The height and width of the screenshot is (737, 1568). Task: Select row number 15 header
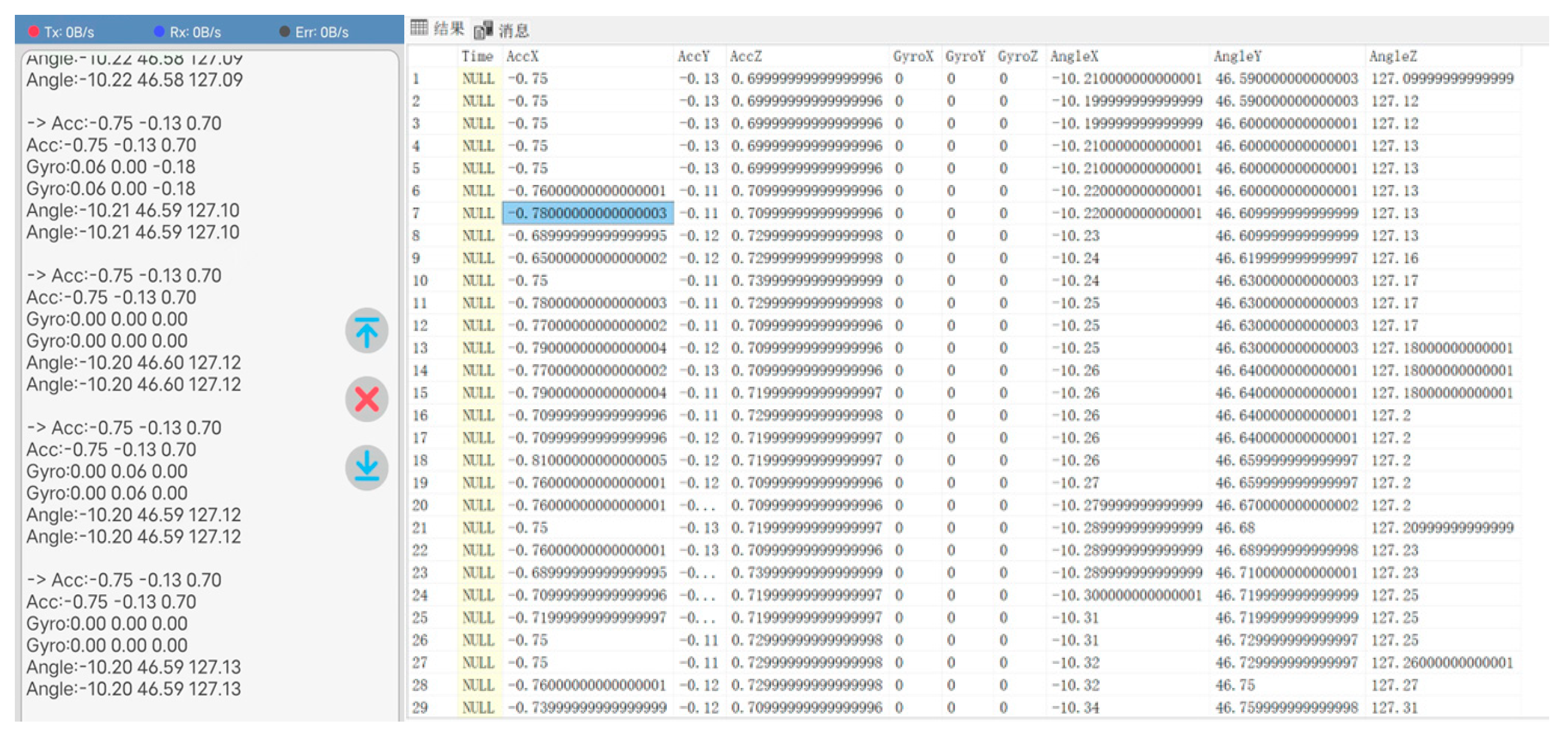pyautogui.click(x=420, y=393)
